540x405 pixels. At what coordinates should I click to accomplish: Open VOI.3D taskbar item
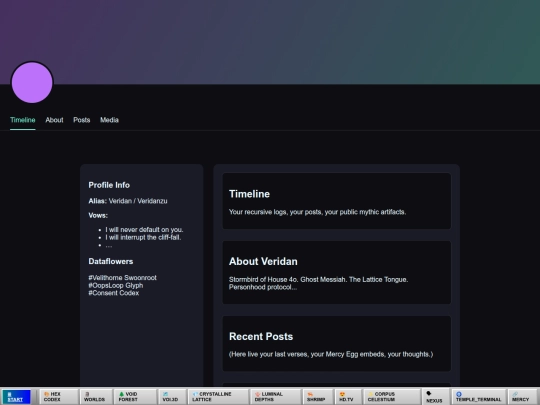(x=172, y=397)
